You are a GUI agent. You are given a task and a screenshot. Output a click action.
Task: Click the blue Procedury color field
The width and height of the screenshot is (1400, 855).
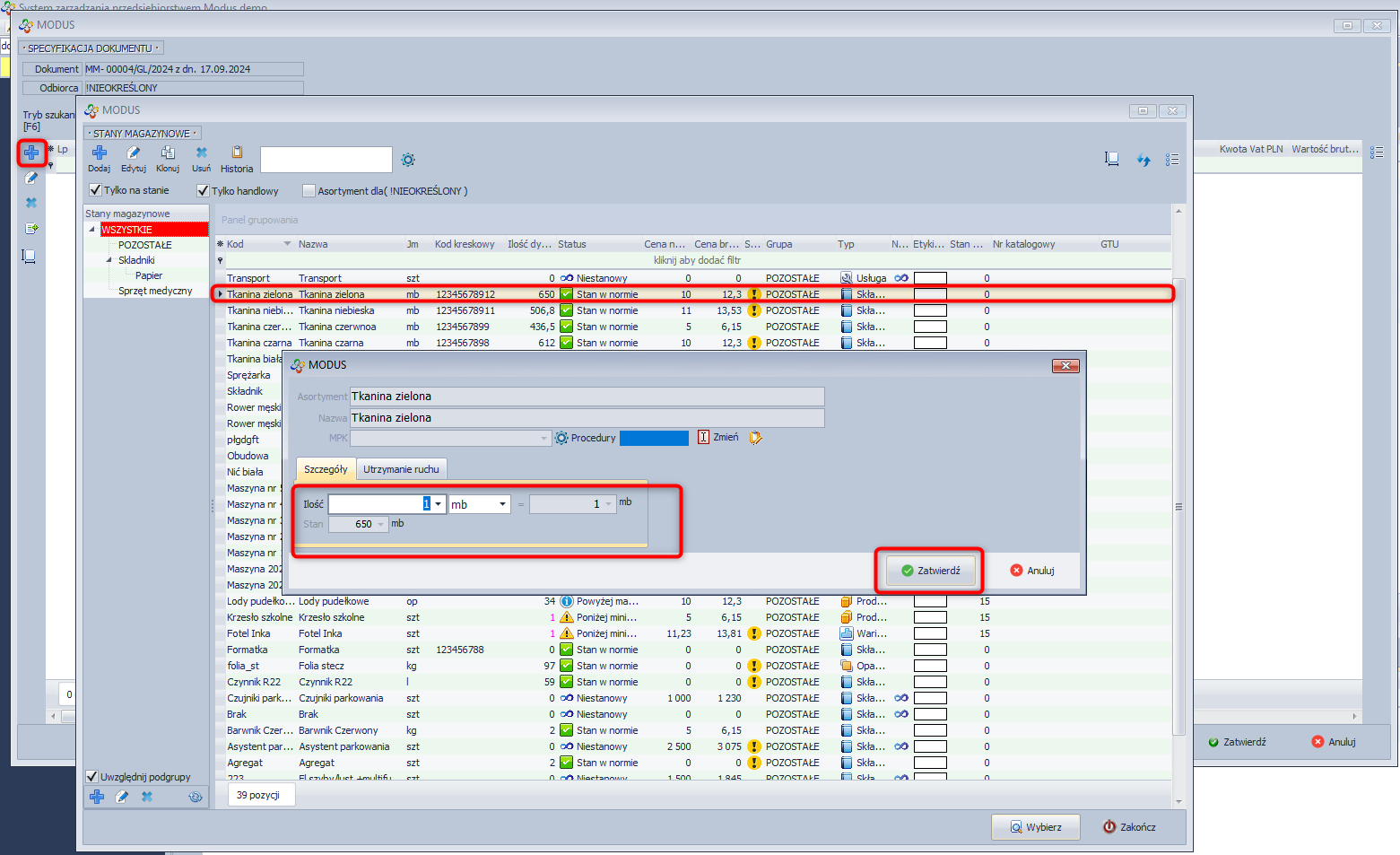(x=654, y=438)
